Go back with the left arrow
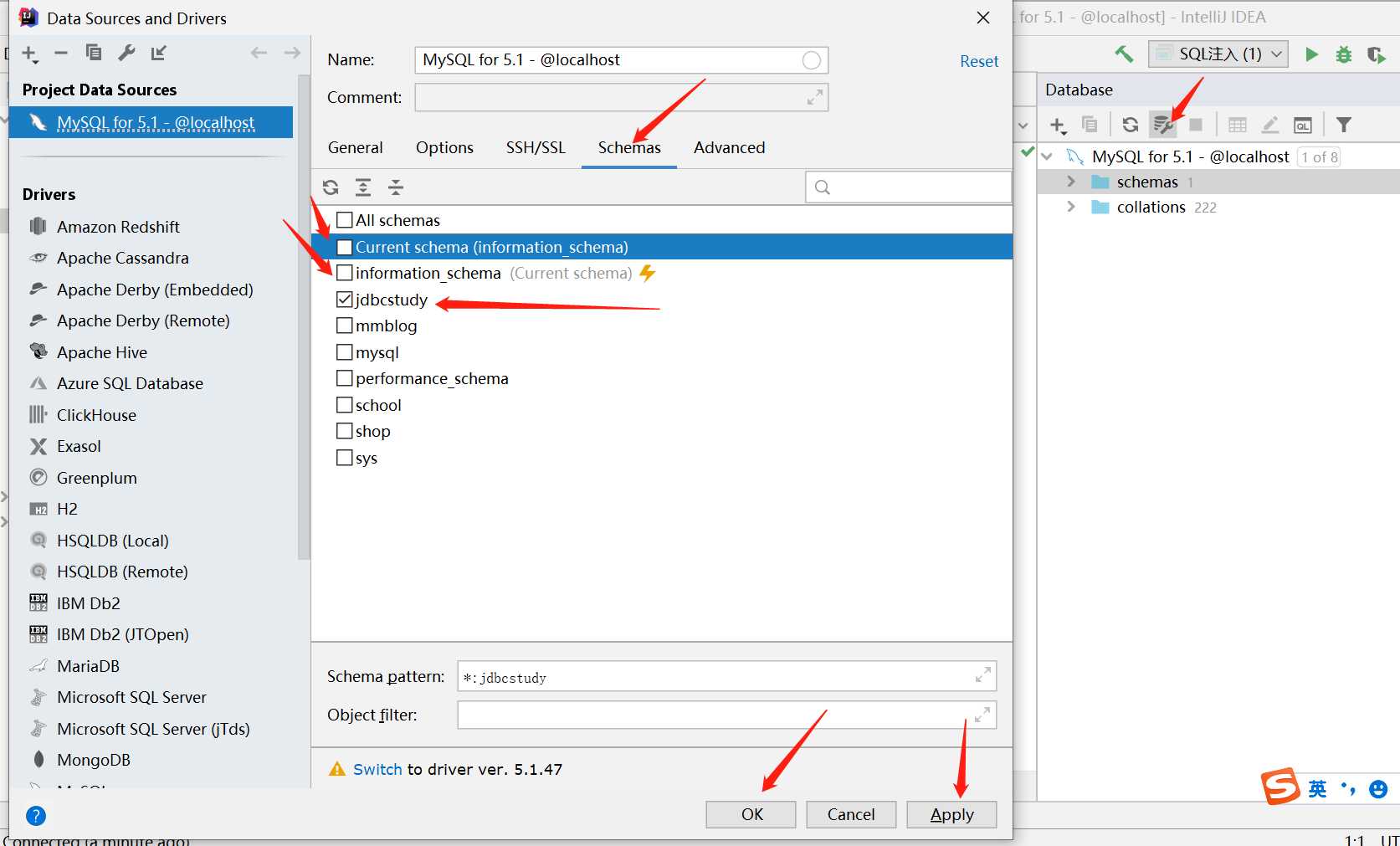 coord(259,53)
